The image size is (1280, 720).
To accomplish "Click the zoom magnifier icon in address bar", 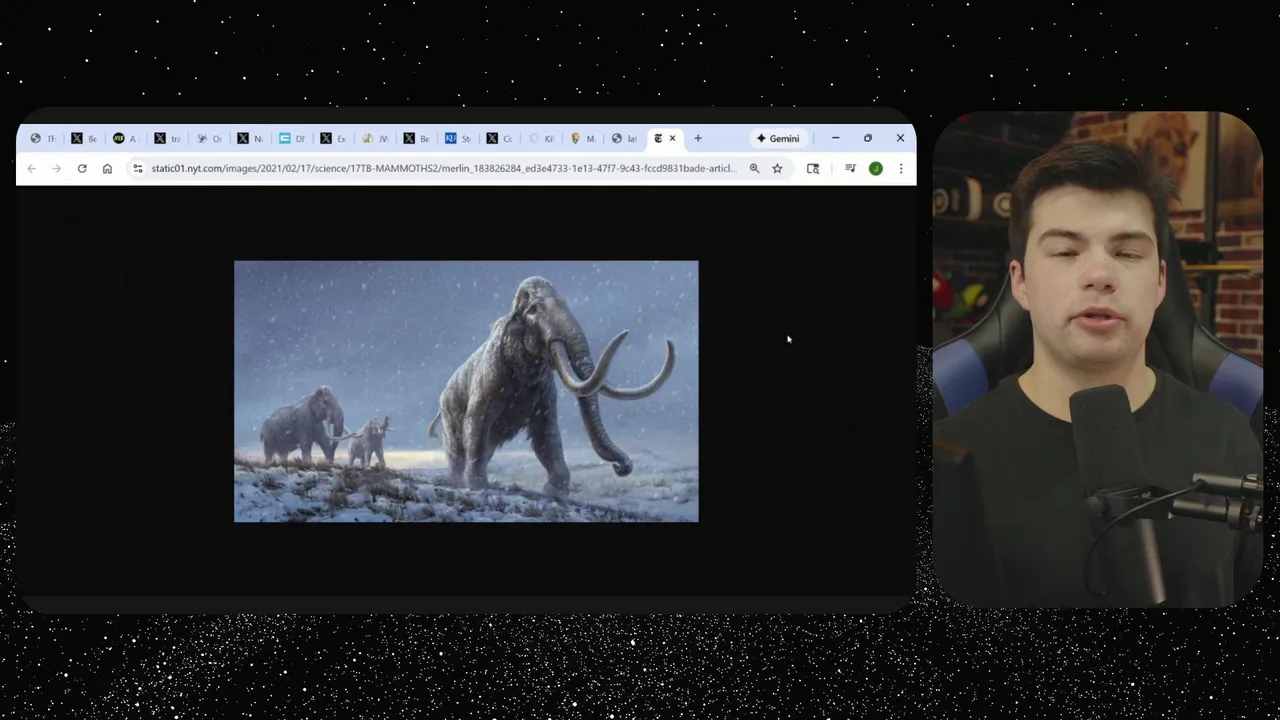I will point(755,169).
